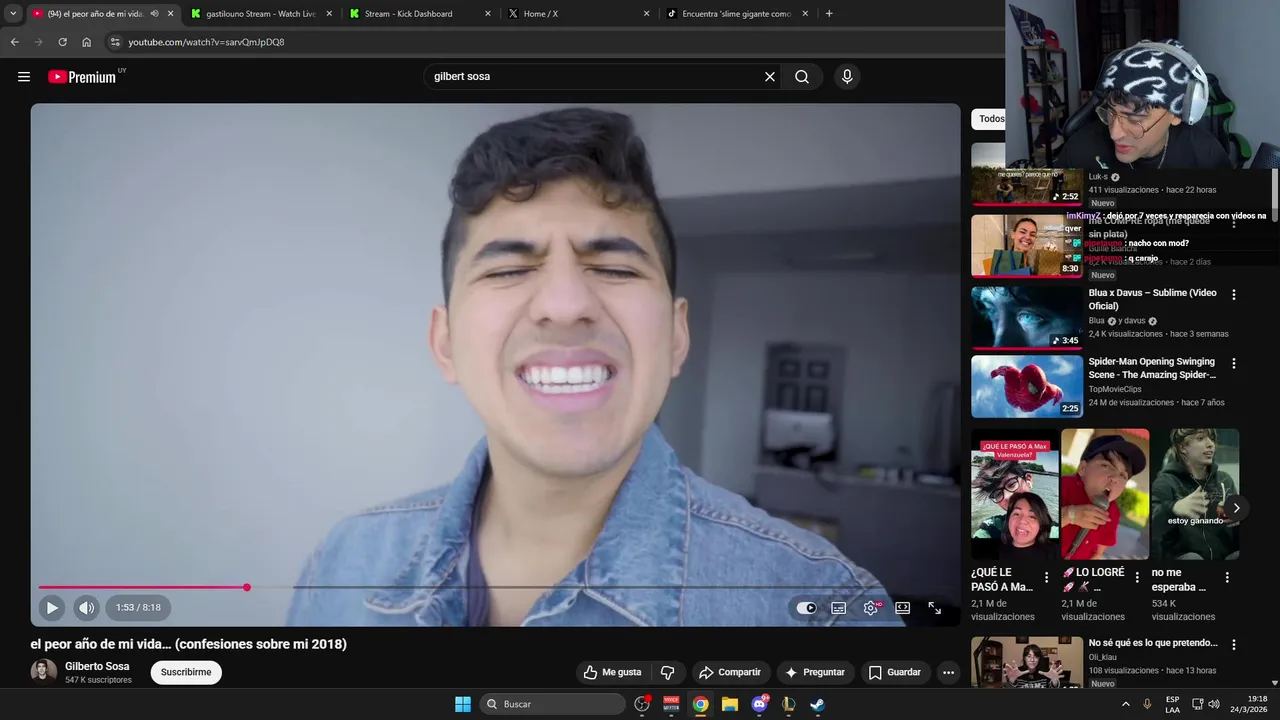This screenshot has height=720, width=1280.
Task: Go back to the previous page
Action: pos(14,42)
